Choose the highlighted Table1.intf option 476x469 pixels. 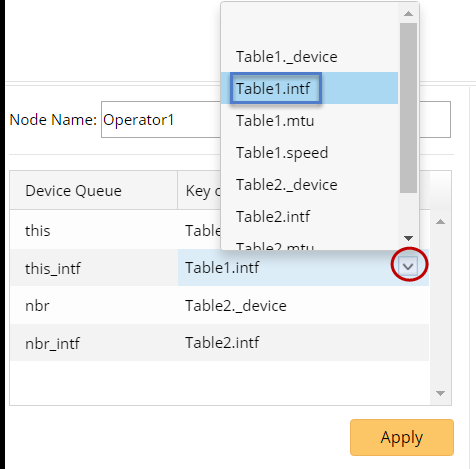(309, 88)
